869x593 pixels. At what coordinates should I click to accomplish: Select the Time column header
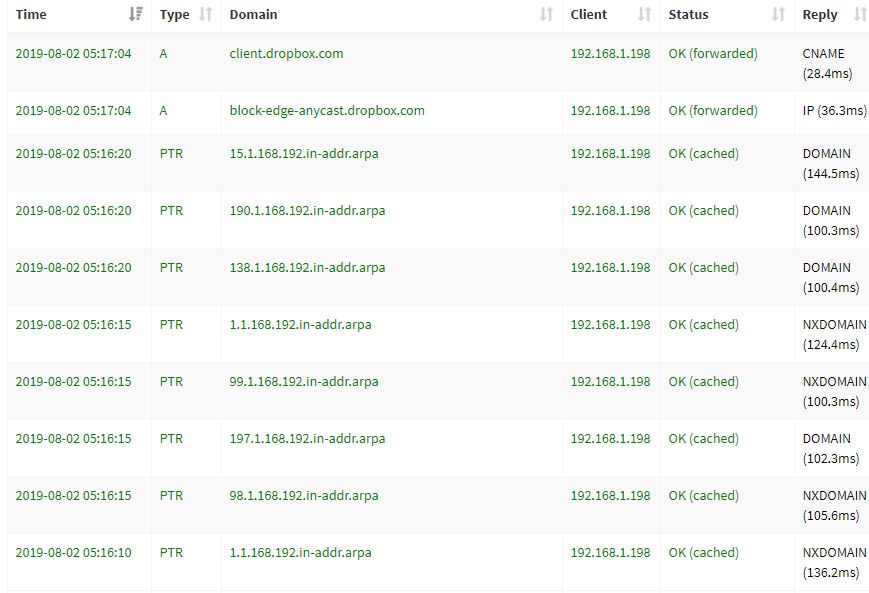(x=31, y=14)
